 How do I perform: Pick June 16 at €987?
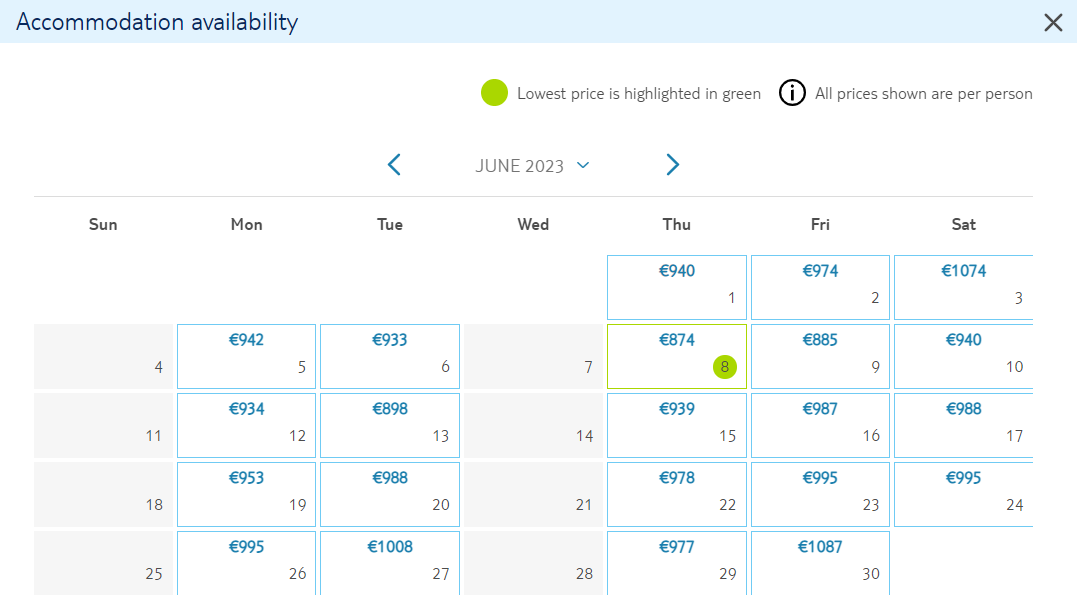click(x=820, y=425)
